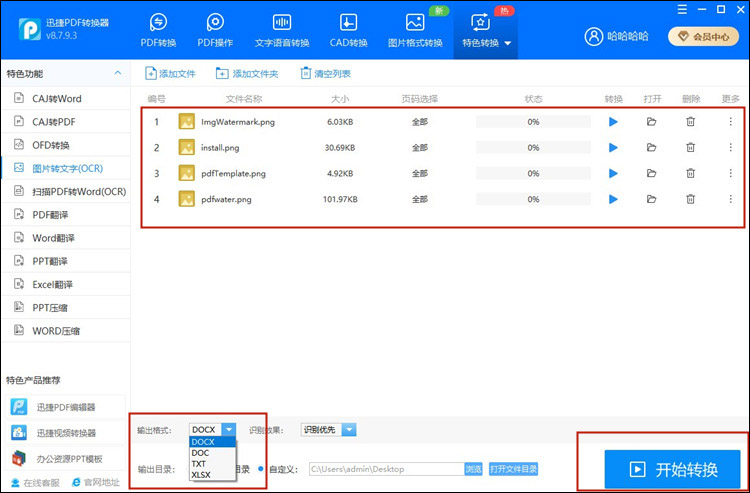Screen dimensions: 750x493
Task: Open more options for pdfTemplate.png row
Action: click(x=730, y=174)
